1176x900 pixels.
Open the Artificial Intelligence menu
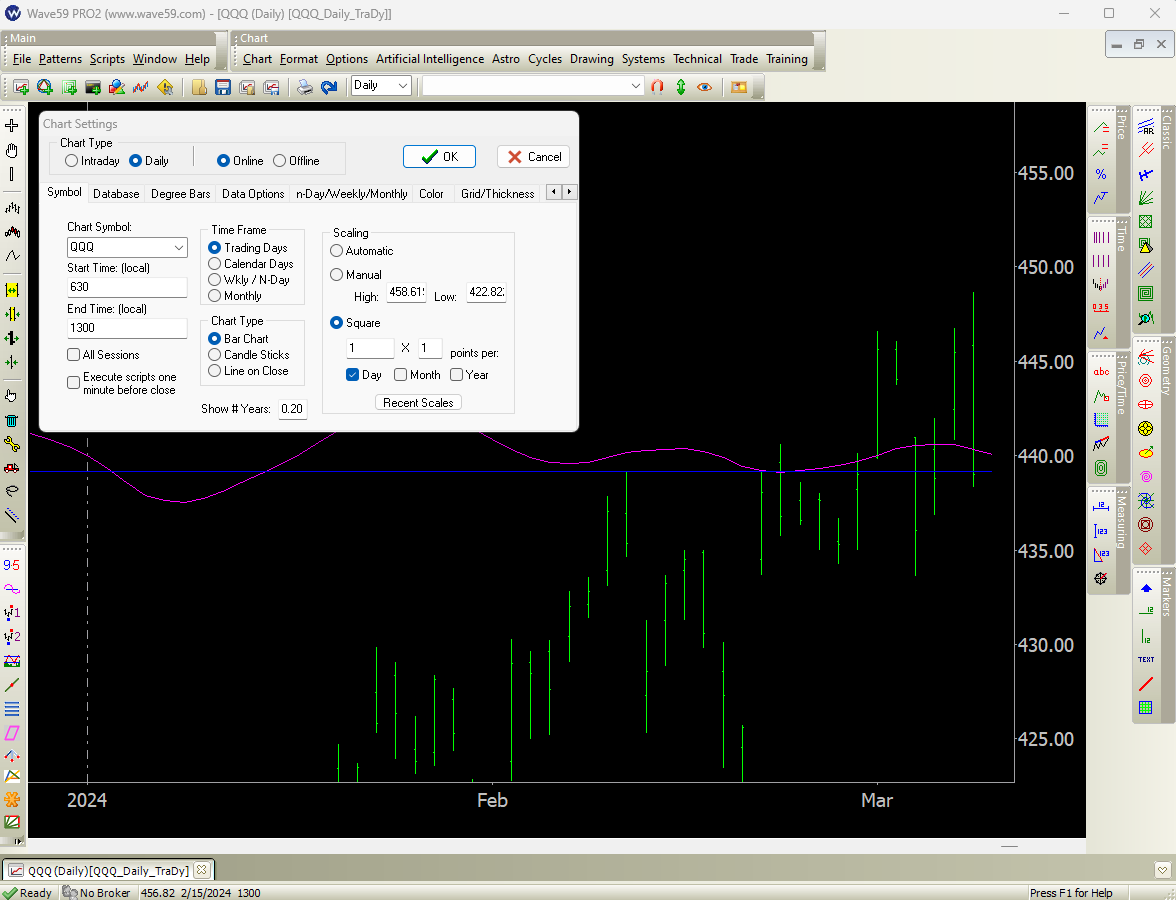click(430, 58)
